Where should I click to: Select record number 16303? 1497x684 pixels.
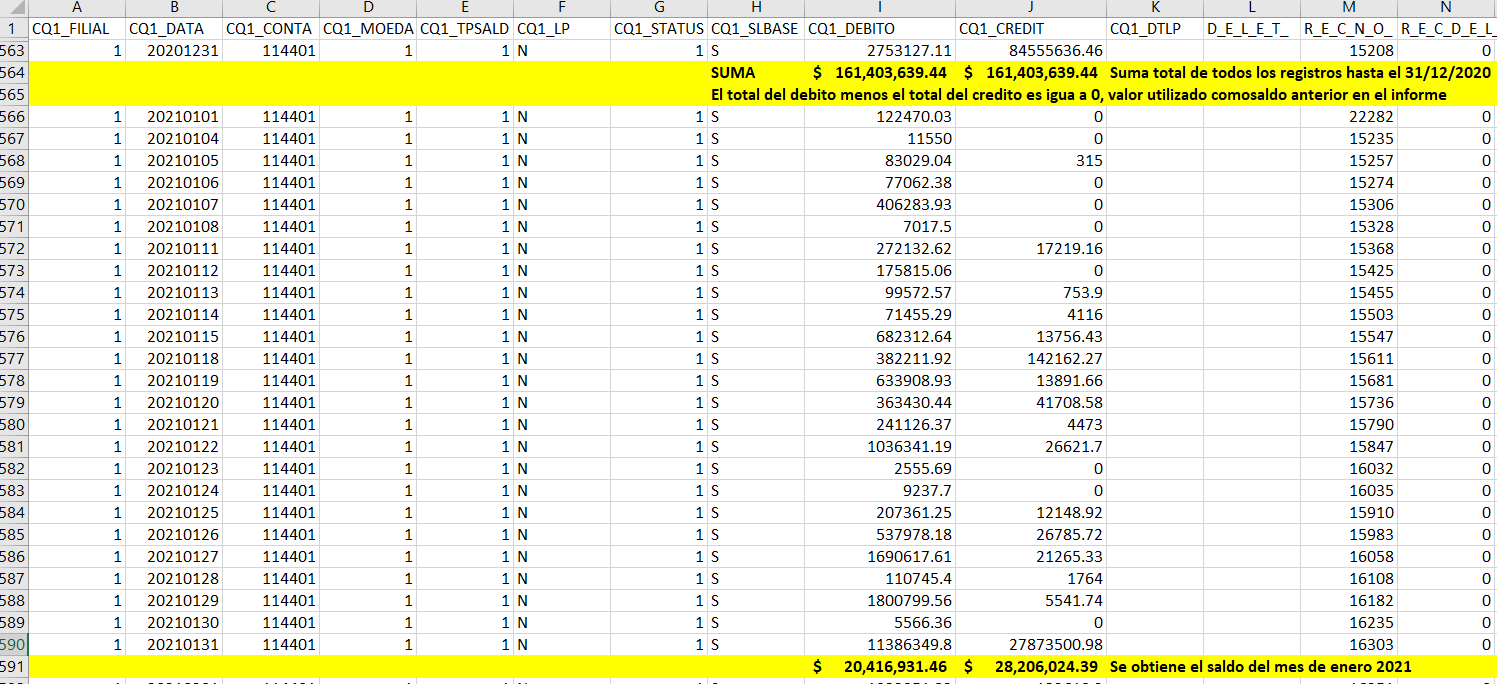1349,645
